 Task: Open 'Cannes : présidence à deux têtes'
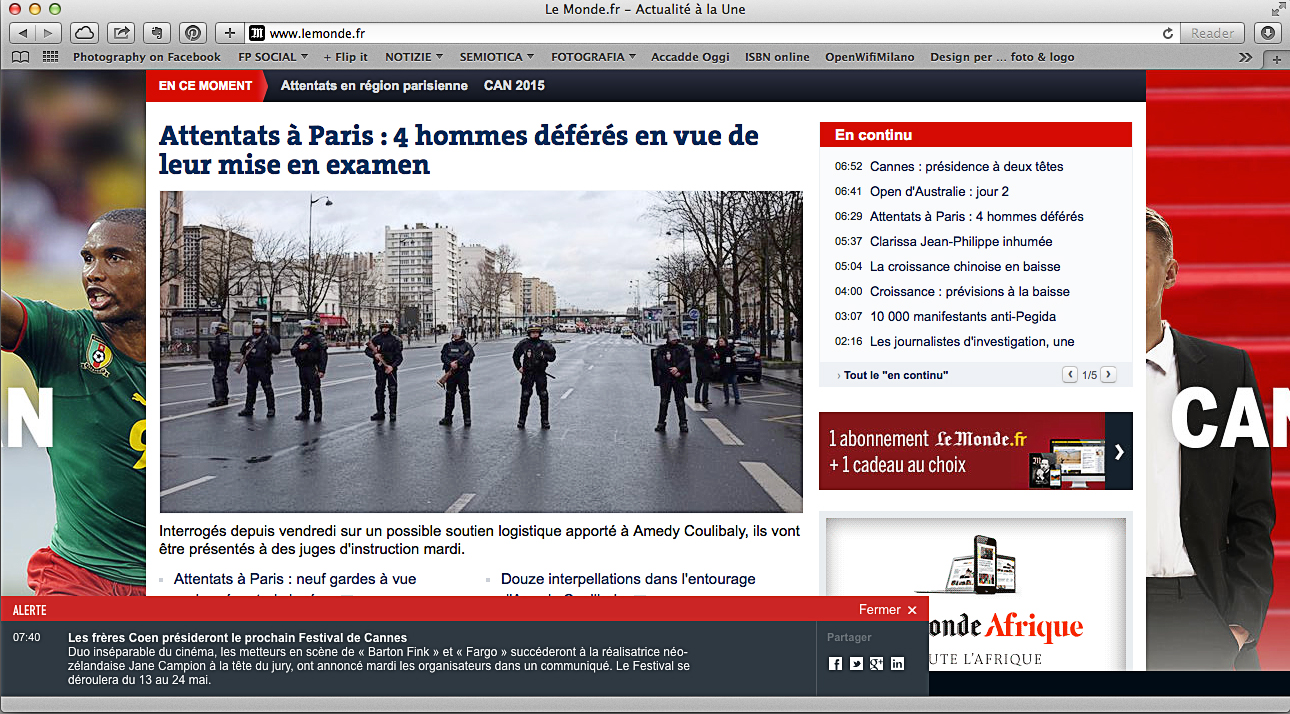pos(967,166)
